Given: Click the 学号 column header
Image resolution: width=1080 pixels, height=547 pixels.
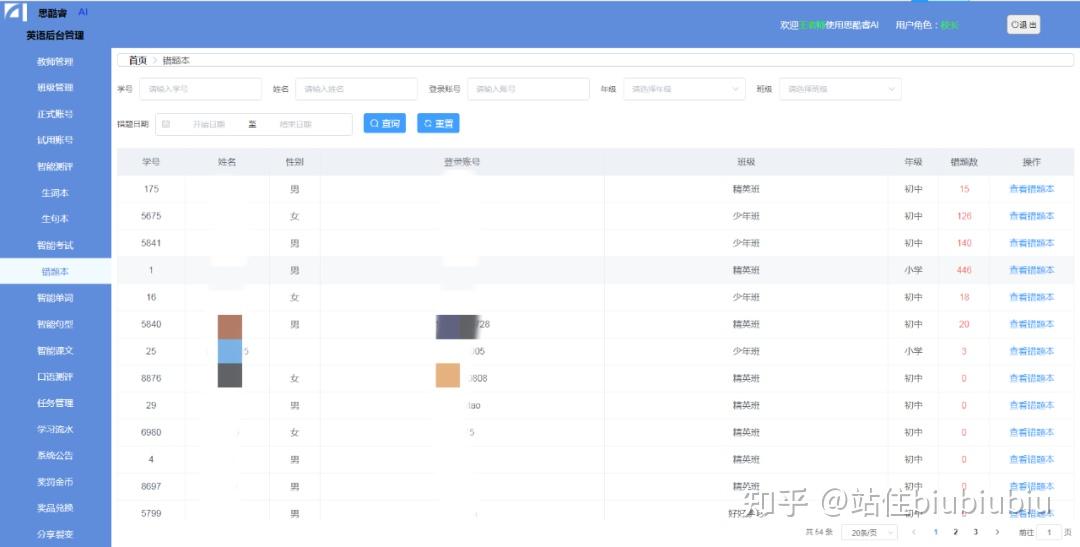Looking at the screenshot, I should (151, 162).
